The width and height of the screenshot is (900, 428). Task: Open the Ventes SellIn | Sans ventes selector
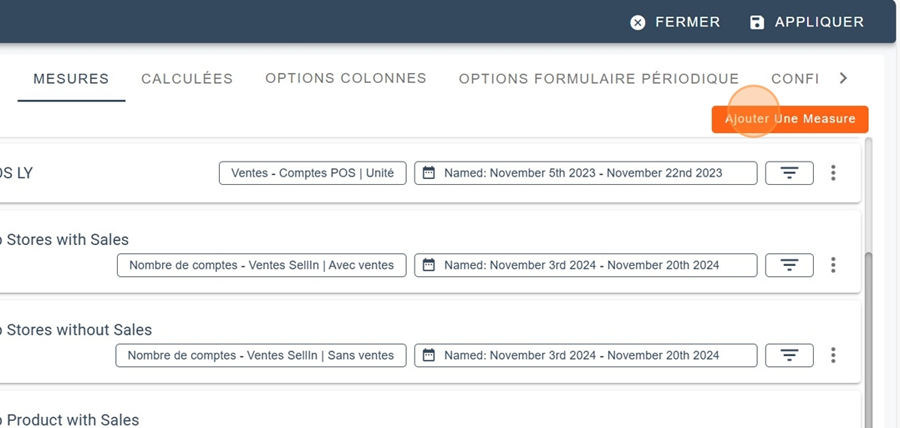[260, 355]
